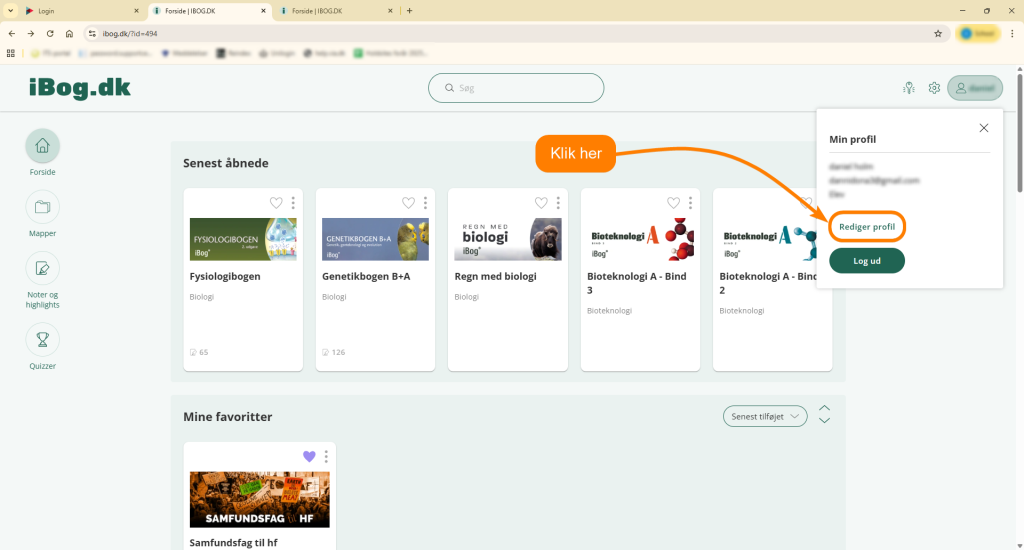Click the Søg search field

click(x=516, y=88)
